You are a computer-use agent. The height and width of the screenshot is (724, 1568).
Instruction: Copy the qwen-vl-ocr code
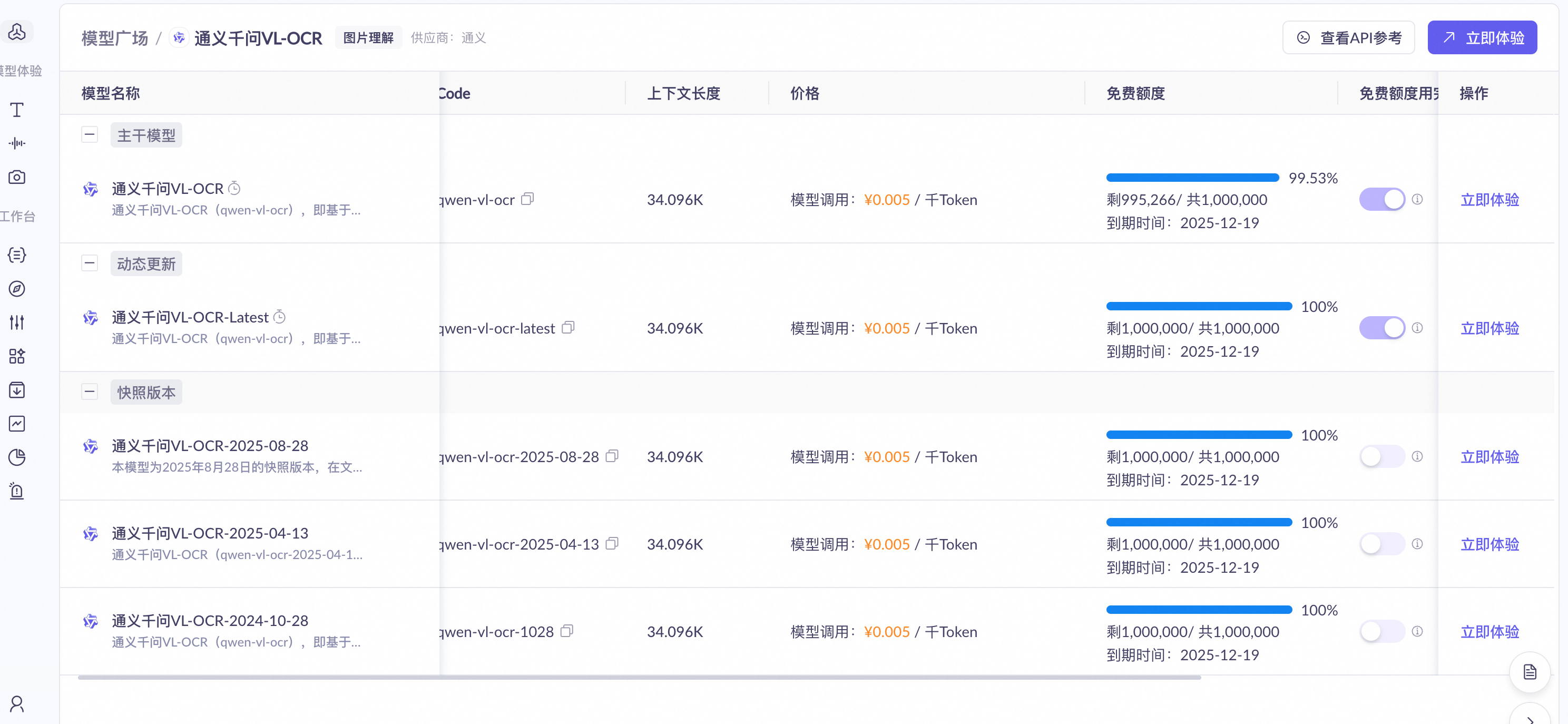[x=528, y=199]
